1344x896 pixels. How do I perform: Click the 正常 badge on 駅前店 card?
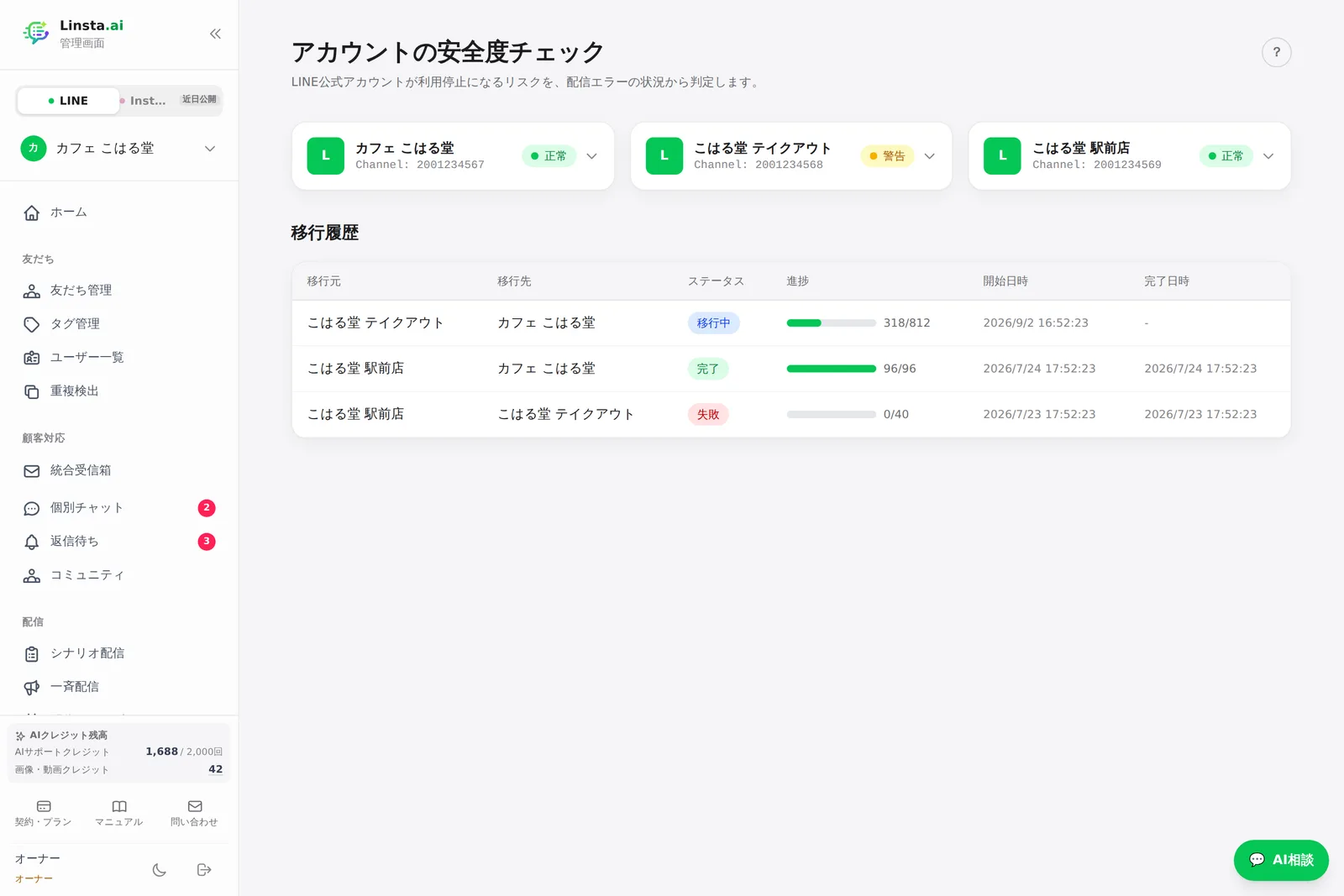1226,156
